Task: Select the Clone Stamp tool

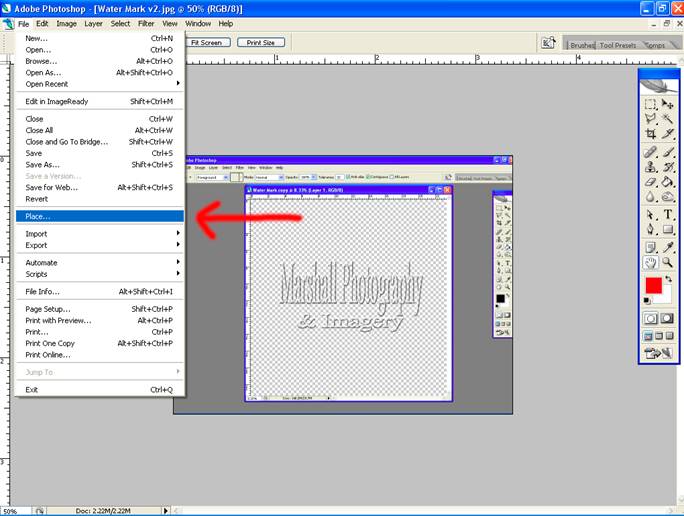Action: 650,167
